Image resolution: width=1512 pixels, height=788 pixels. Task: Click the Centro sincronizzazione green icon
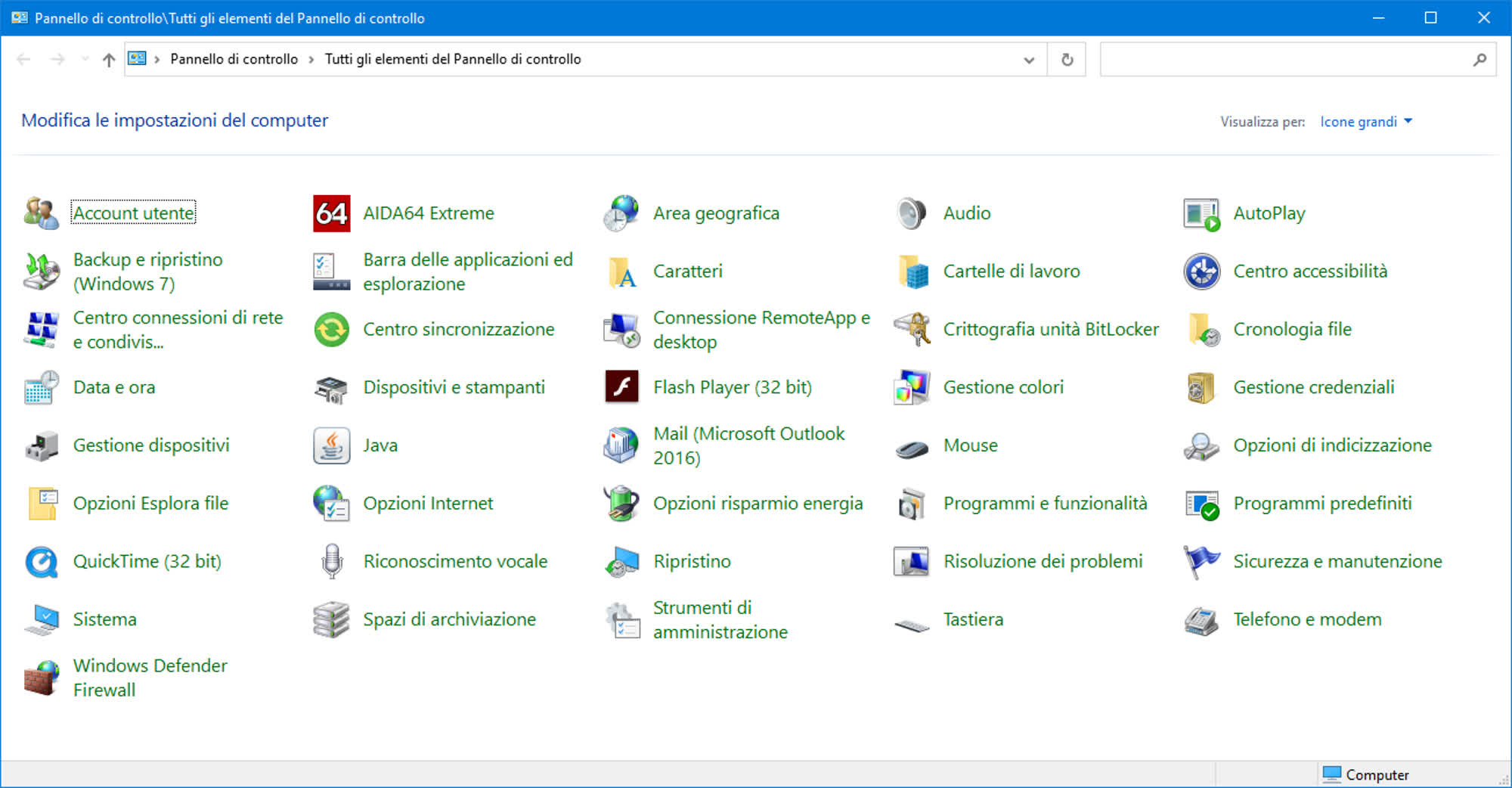331,330
